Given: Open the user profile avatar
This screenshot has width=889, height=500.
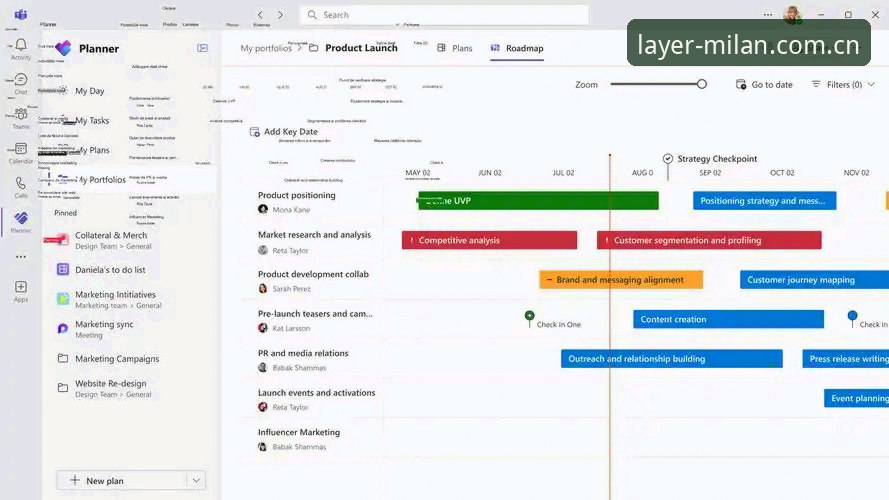Looking at the screenshot, I should [792, 14].
